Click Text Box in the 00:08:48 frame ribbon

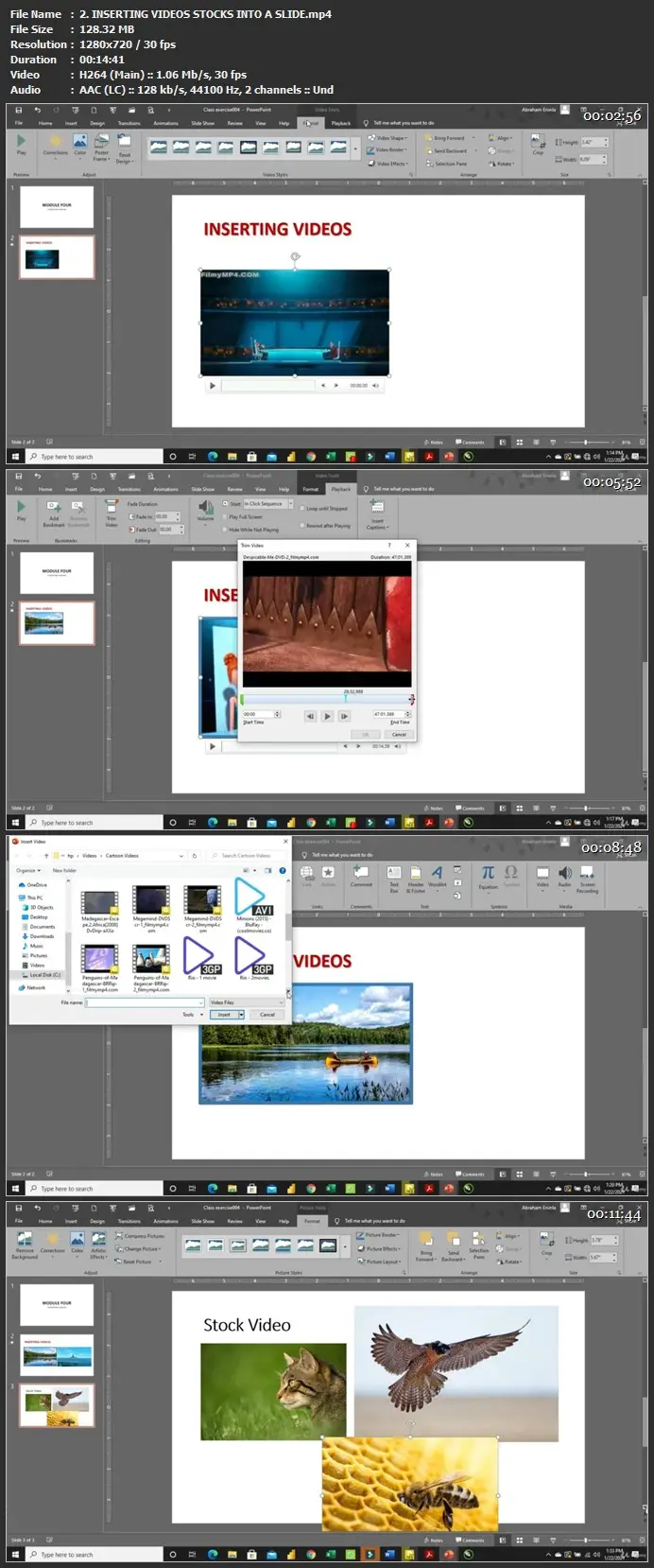[394, 880]
